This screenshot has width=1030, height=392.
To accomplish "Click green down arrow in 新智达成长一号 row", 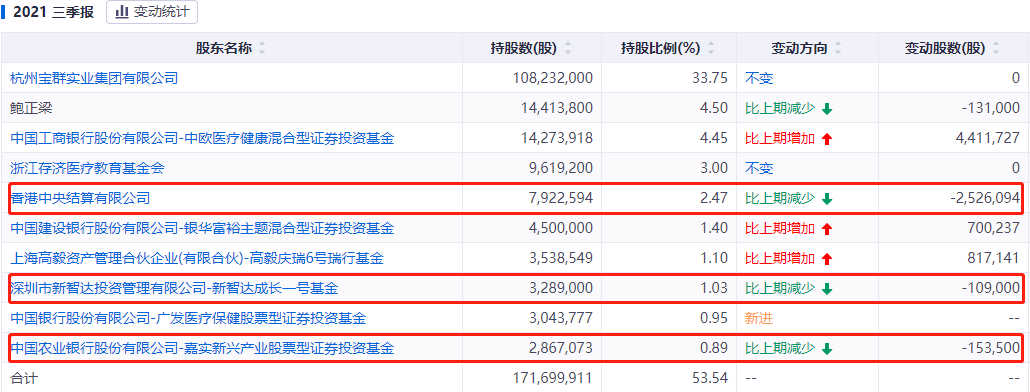I will pyautogui.click(x=827, y=288).
